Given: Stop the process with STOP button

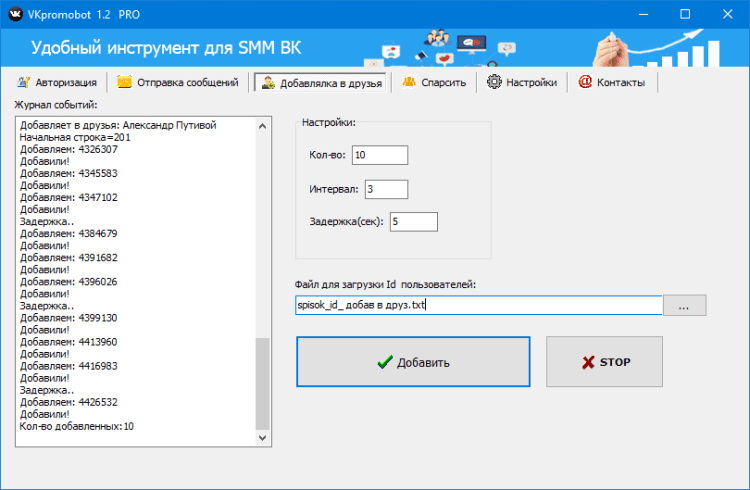Looking at the screenshot, I should 605,362.
